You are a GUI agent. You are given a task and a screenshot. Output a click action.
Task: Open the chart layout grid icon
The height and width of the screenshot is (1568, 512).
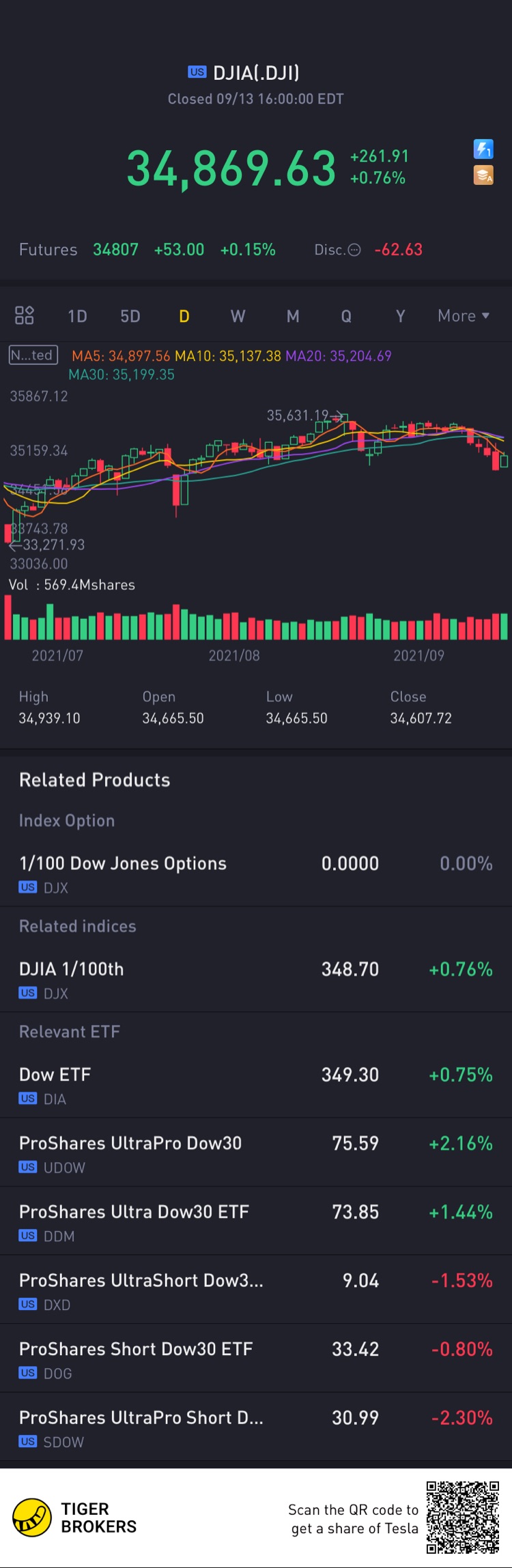[25, 315]
